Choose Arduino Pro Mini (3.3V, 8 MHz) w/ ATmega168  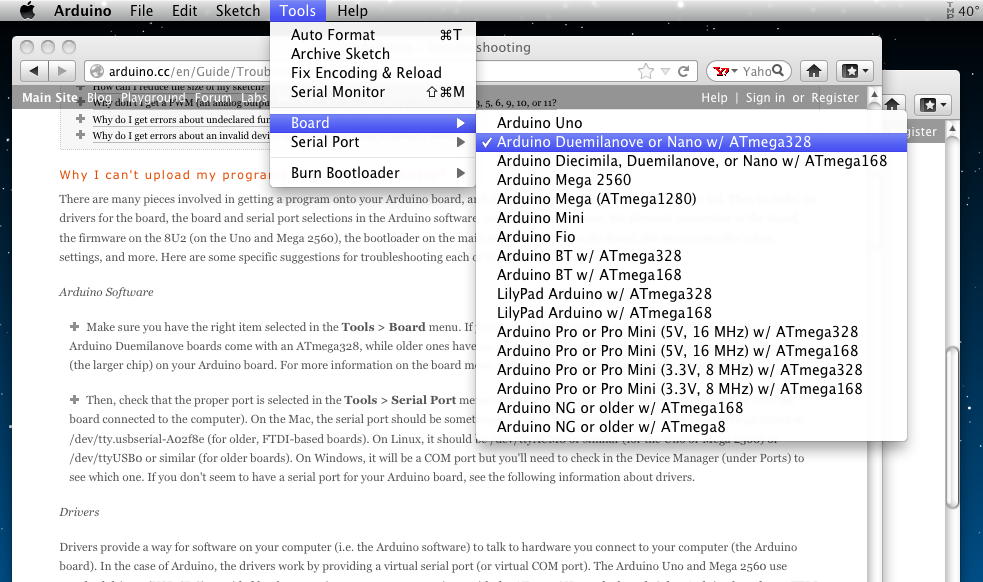(x=691, y=389)
